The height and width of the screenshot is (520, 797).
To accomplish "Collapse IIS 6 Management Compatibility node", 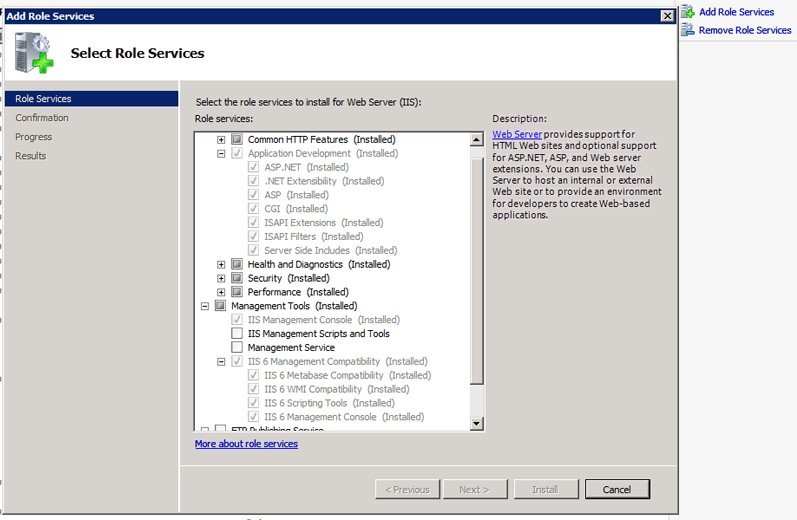I will click(221, 361).
